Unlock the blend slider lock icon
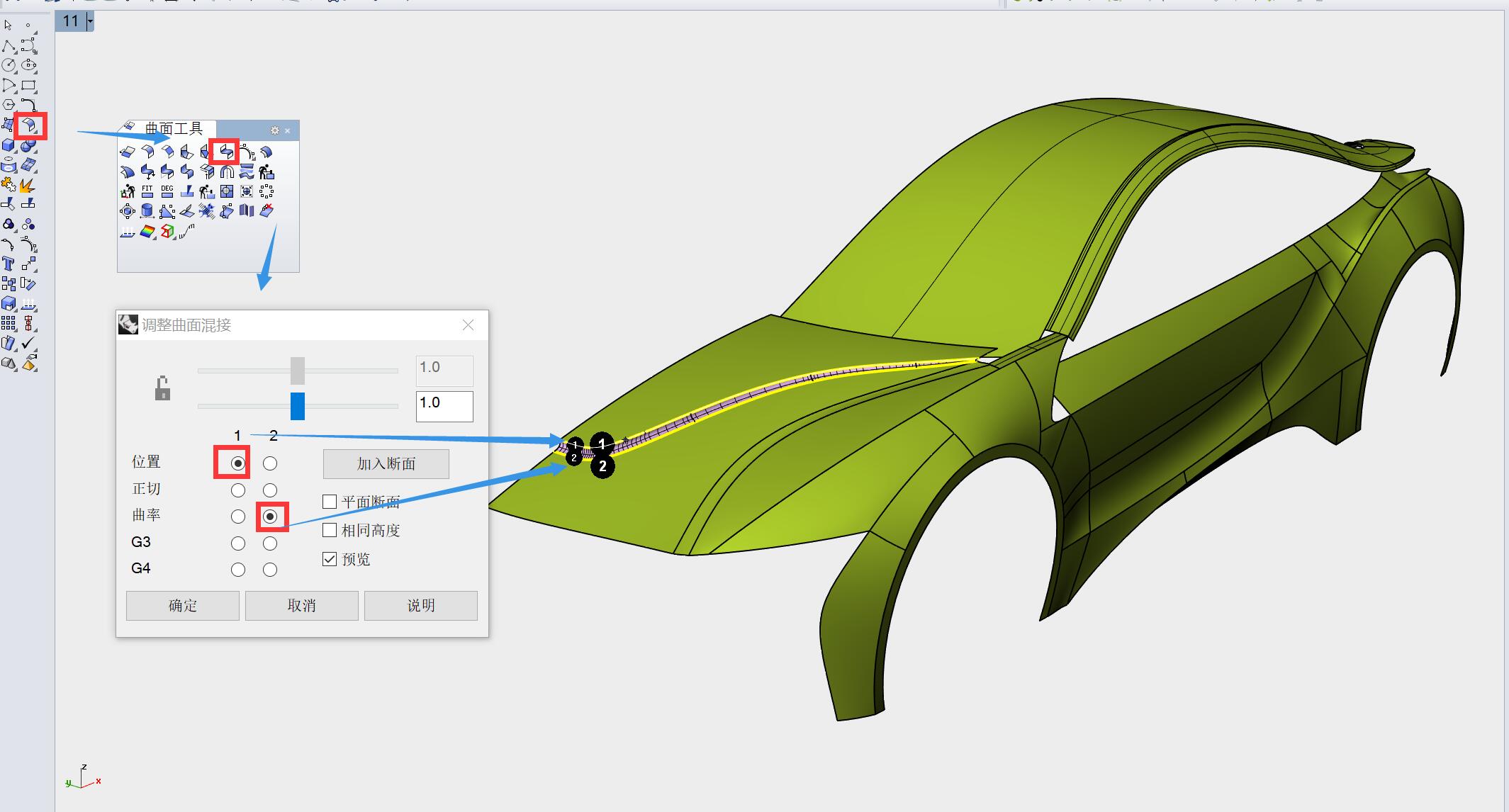Screen dimensions: 1509x812 point(162,388)
